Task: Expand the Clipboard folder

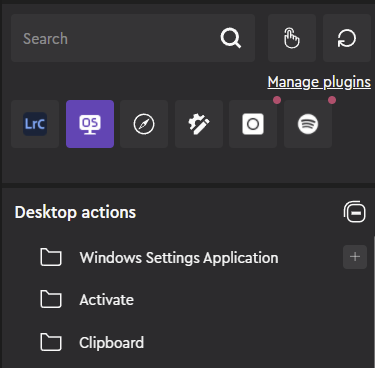Action: (112, 342)
